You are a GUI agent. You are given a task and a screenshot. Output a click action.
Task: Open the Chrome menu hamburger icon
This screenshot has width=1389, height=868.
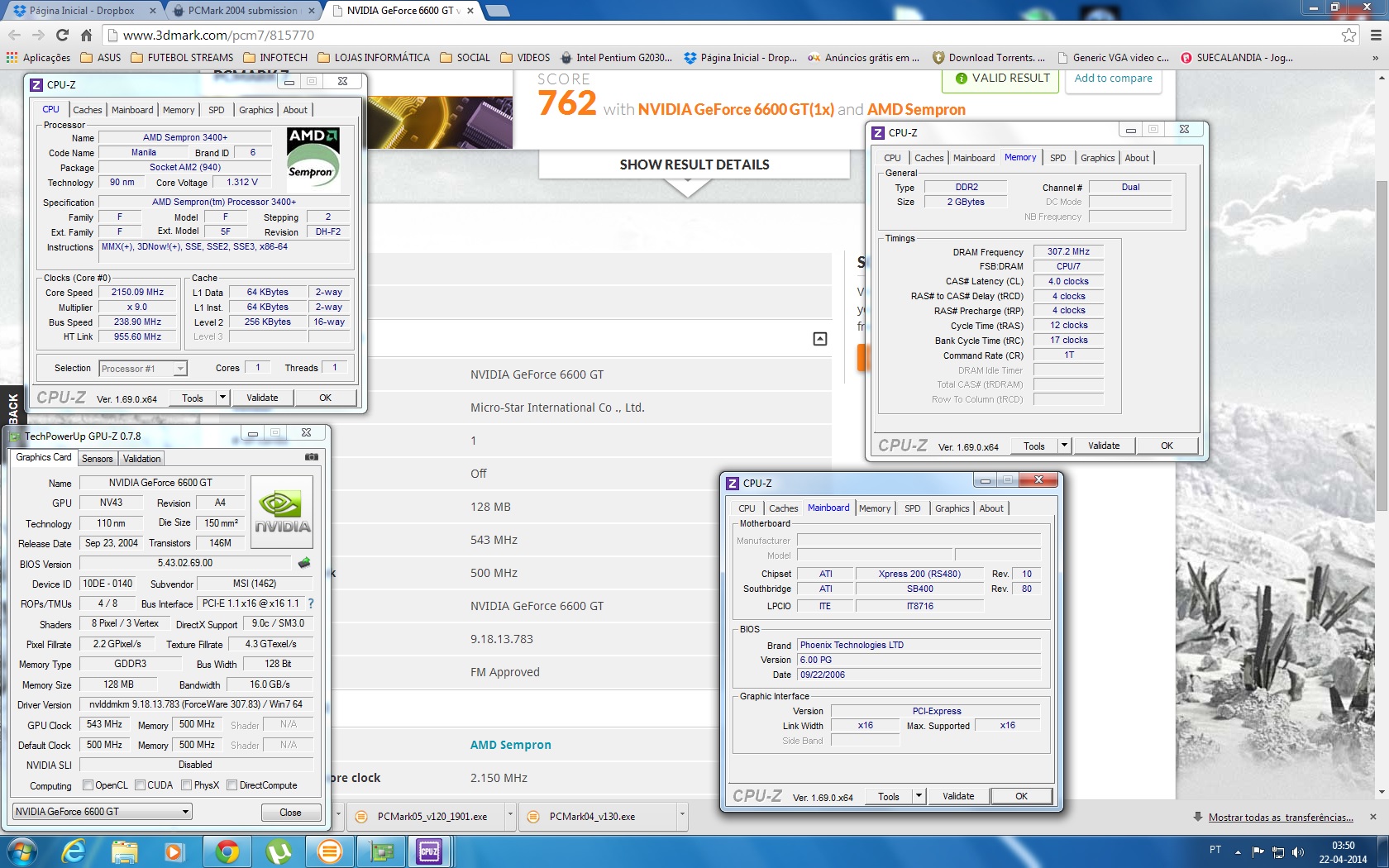(1376, 35)
